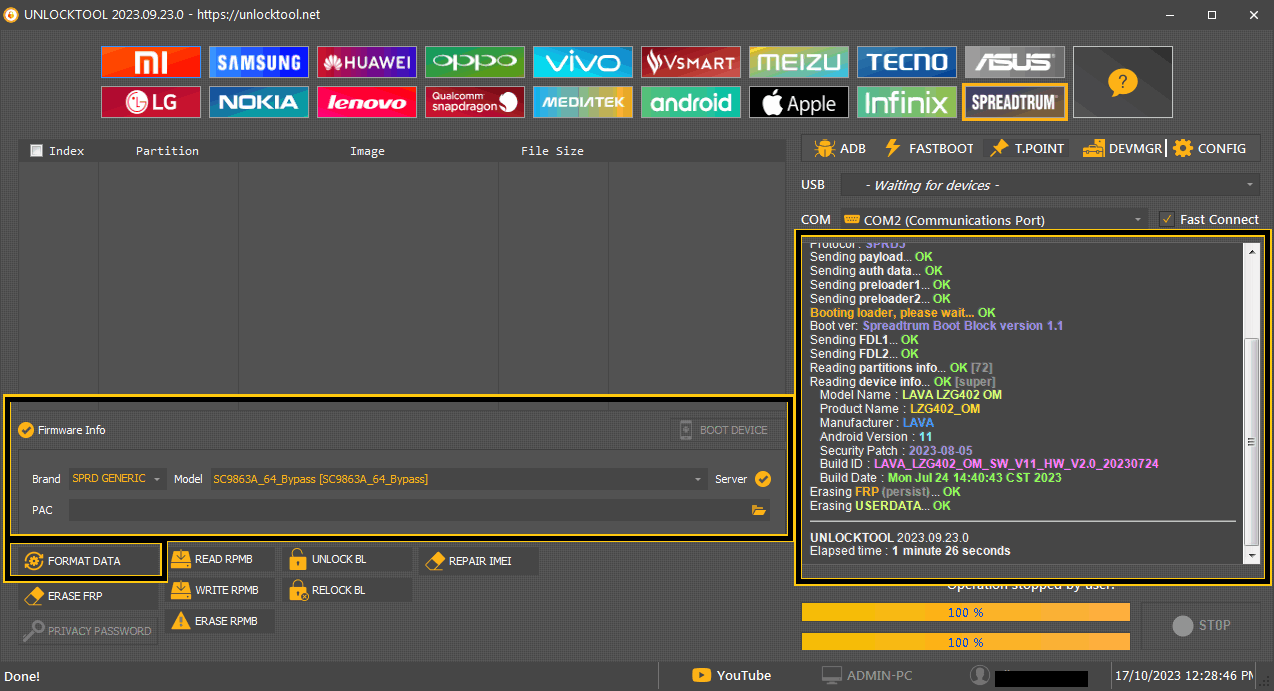Check the Index select-all checkbox
This screenshot has height=691, width=1274.
click(x=37, y=151)
